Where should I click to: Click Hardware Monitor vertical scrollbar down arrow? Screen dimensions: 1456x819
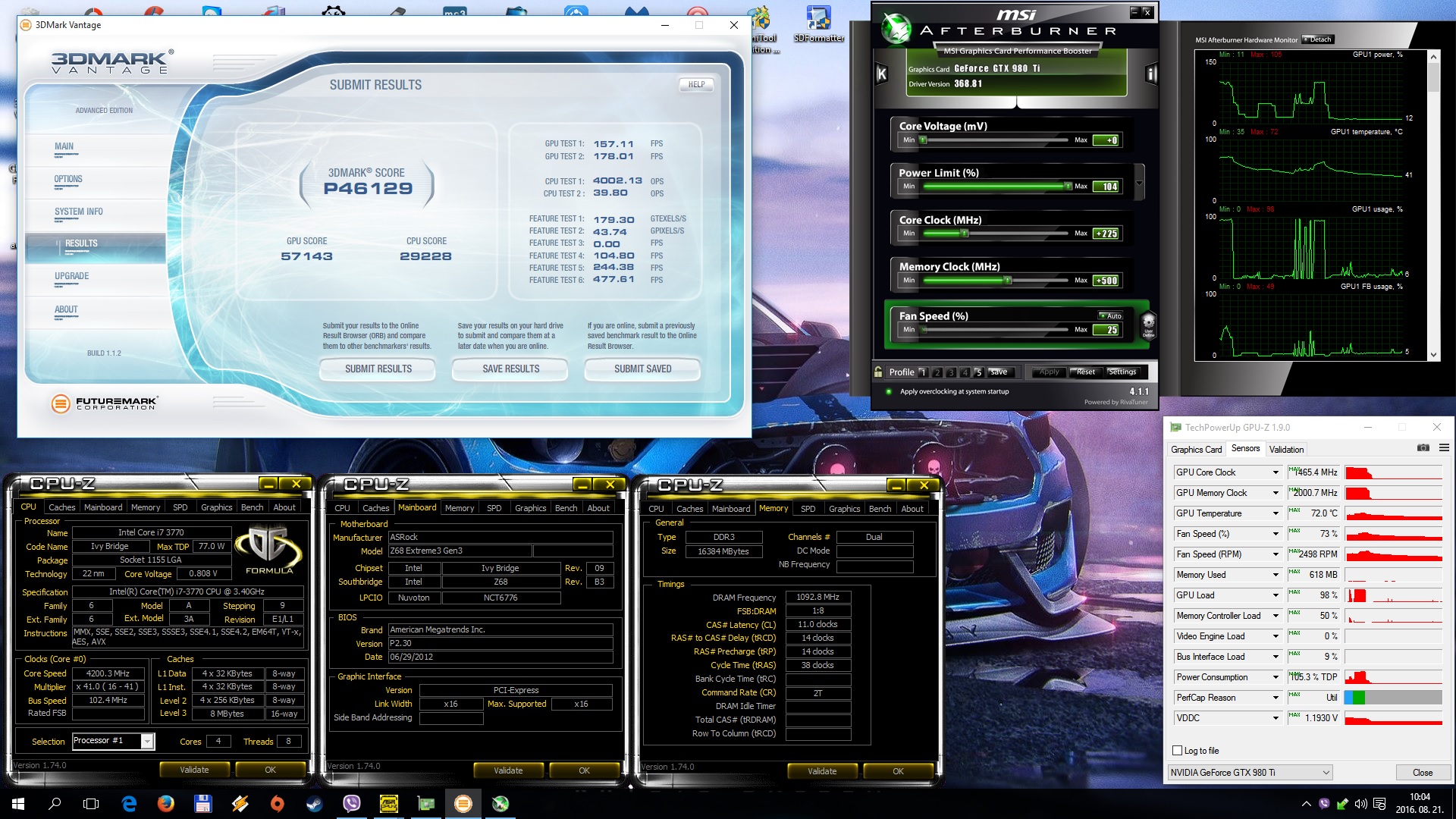tap(1433, 355)
